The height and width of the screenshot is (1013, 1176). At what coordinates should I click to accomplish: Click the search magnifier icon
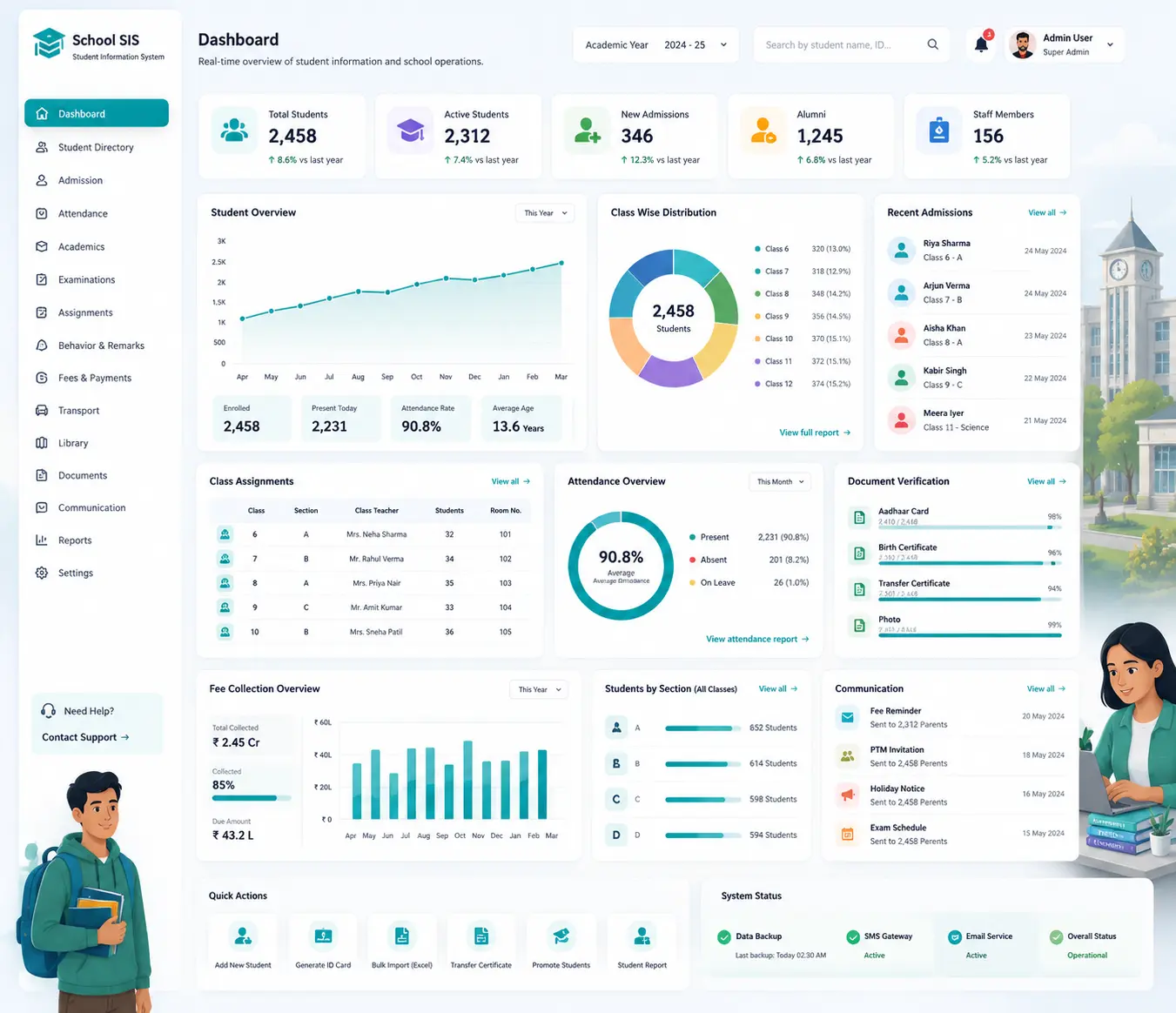click(x=932, y=44)
